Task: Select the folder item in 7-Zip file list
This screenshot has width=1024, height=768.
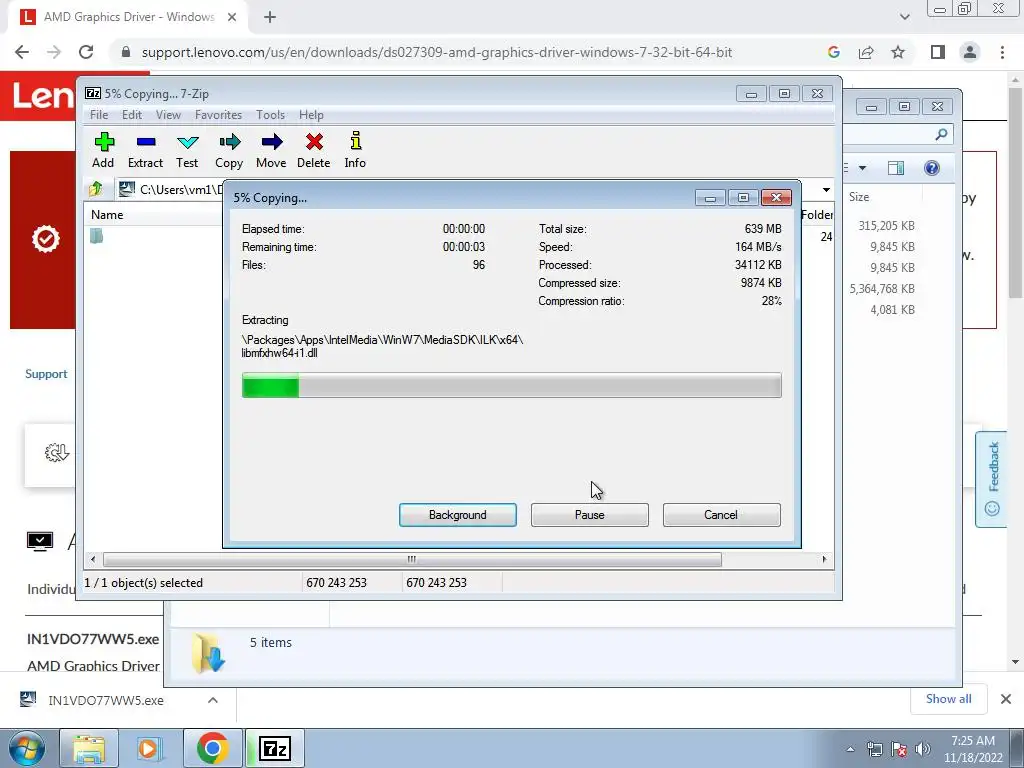Action: pos(97,236)
